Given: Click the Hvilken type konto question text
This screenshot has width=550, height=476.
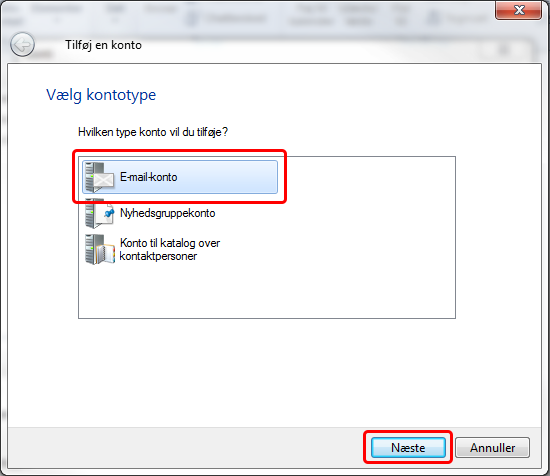Looking at the screenshot, I should 153,132.
